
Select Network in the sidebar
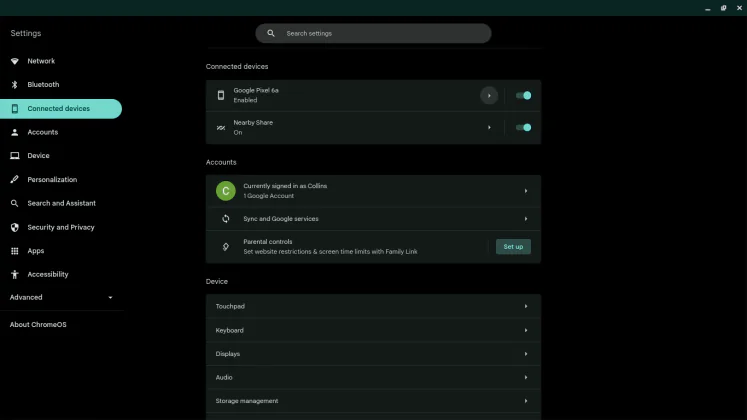pos(61,61)
